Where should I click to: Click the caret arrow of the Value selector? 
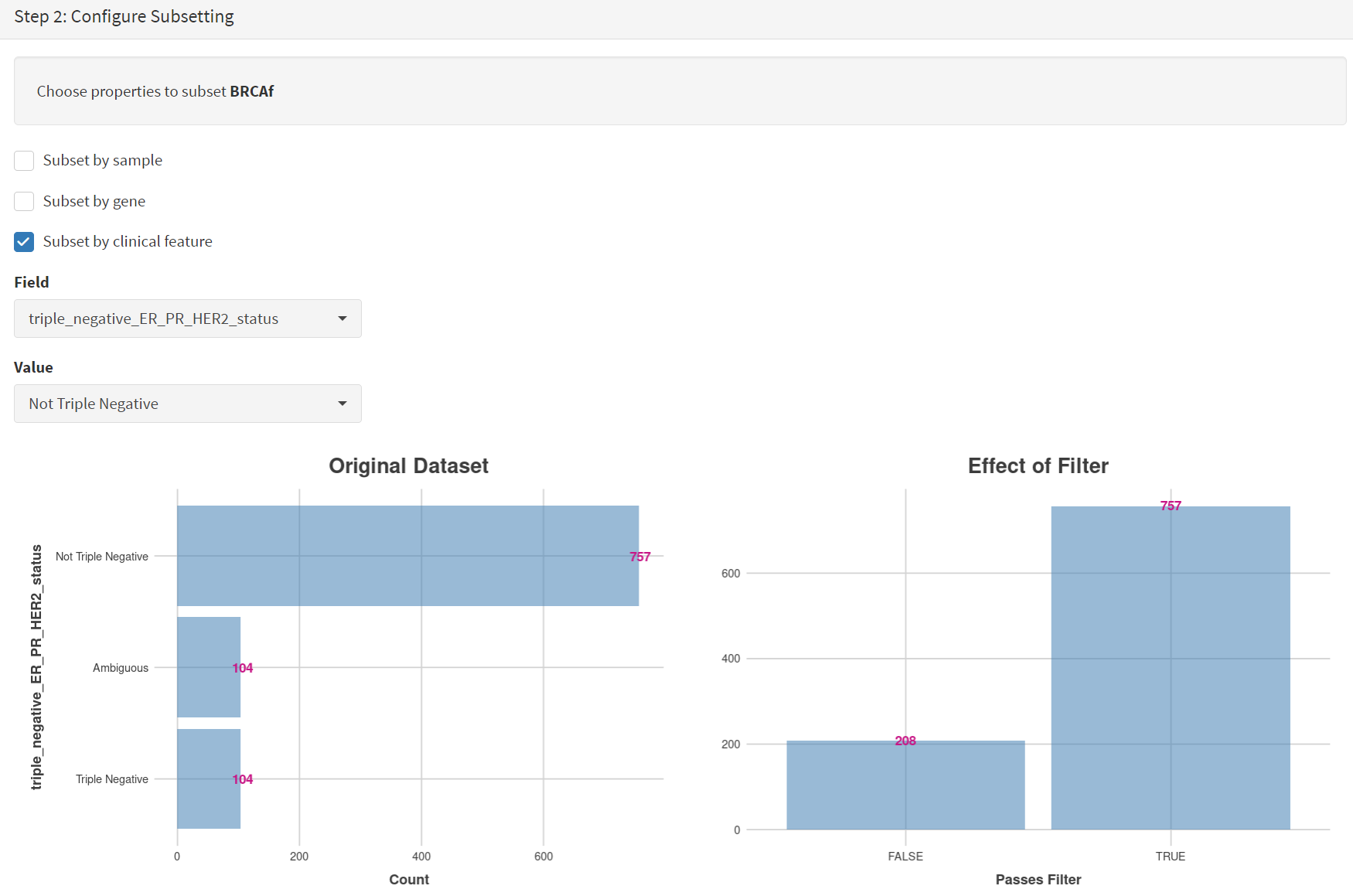pyautogui.click(x=343, y=404)
